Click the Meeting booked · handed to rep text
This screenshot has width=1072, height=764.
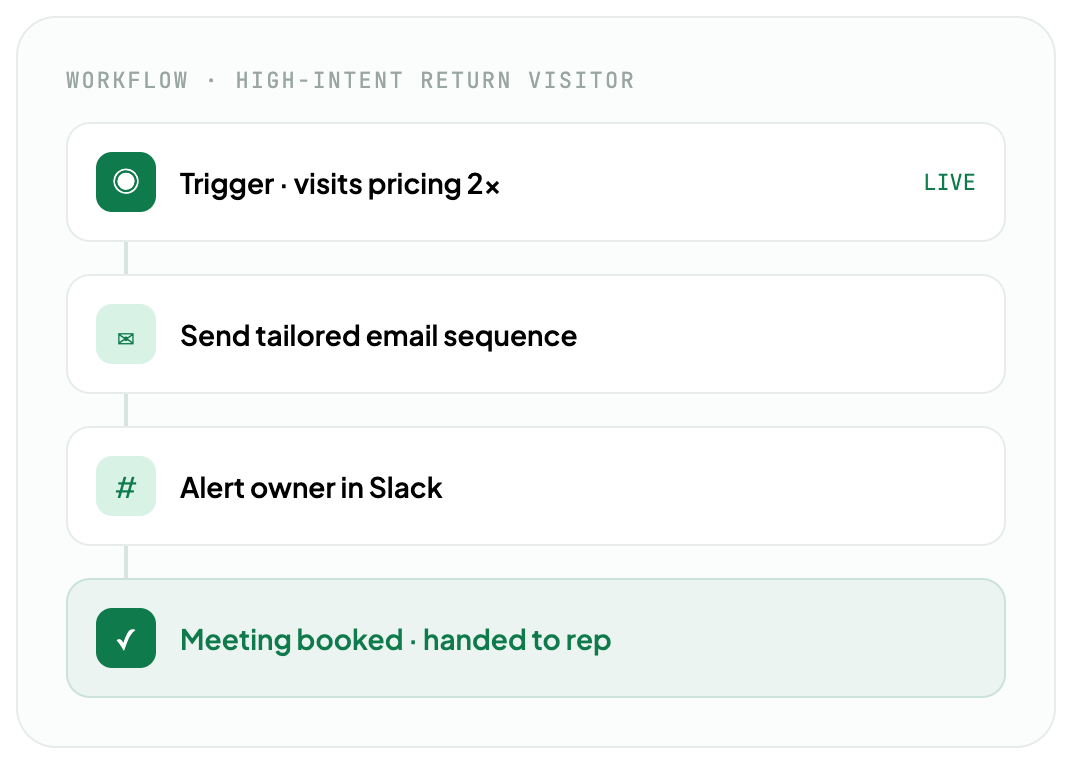(395, 640)
